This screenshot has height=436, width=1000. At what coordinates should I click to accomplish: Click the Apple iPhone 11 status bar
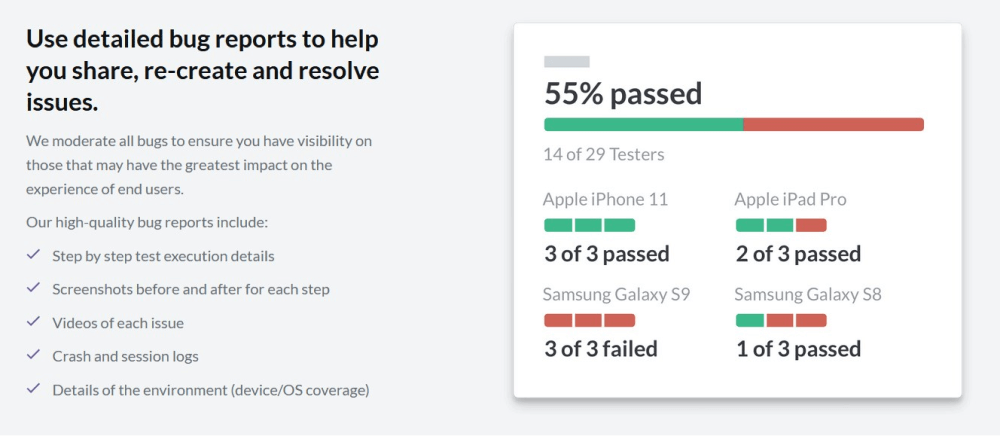click(x=589, y=225)
